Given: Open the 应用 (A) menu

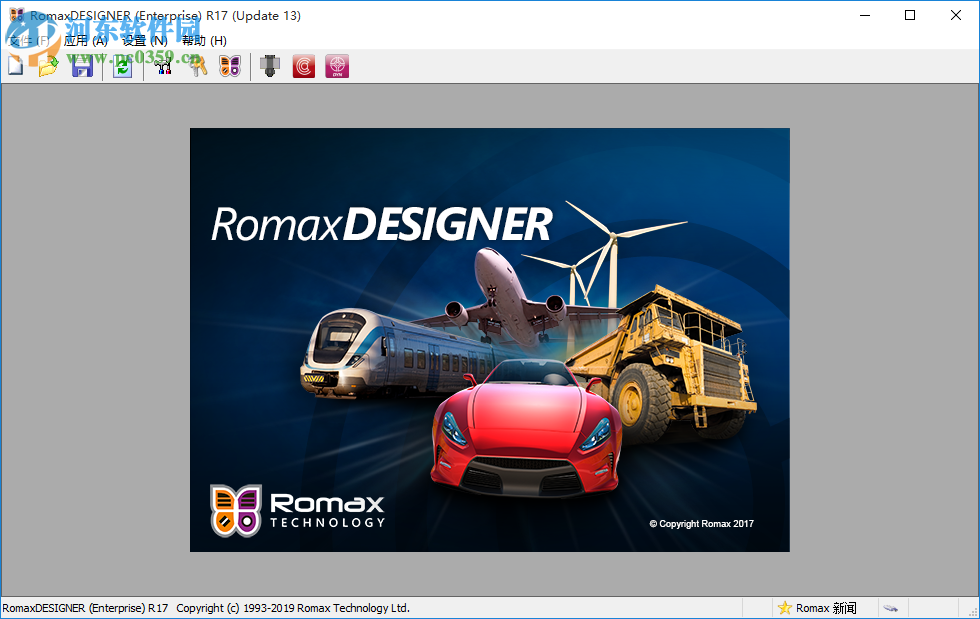Looking at the screenshot, I should pos(85,40).
